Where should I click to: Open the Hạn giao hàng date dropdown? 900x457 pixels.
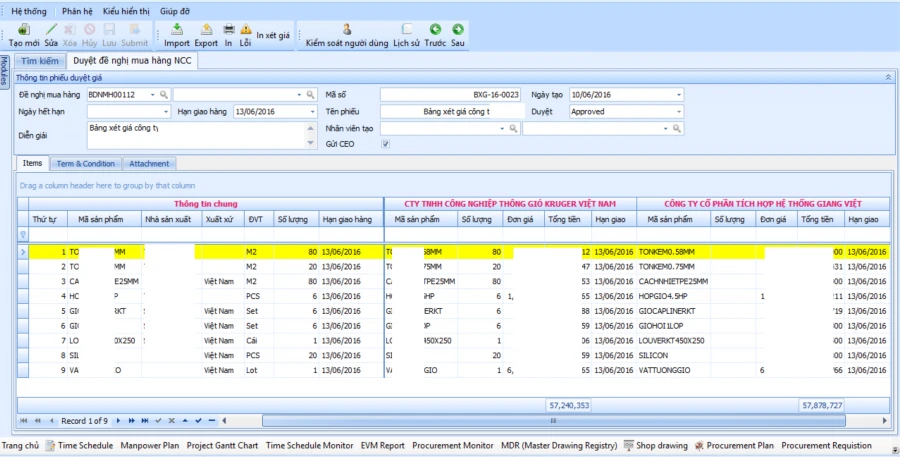coord(312,111)
